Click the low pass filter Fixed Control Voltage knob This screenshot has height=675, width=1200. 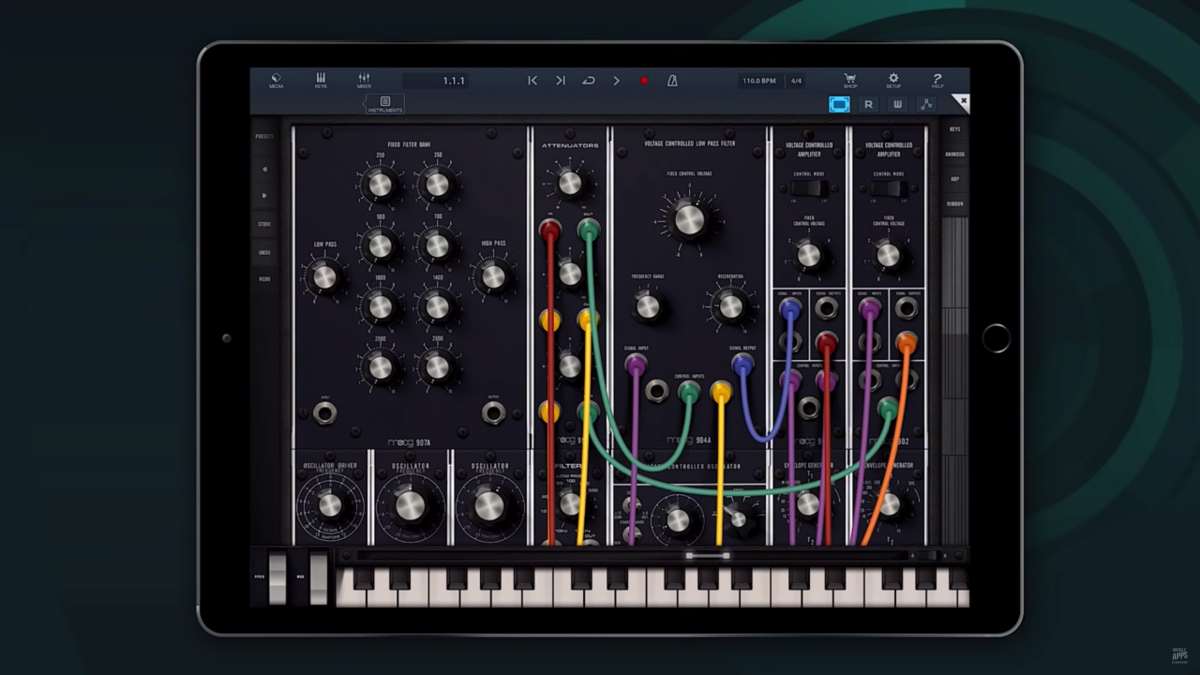point(689,219)
